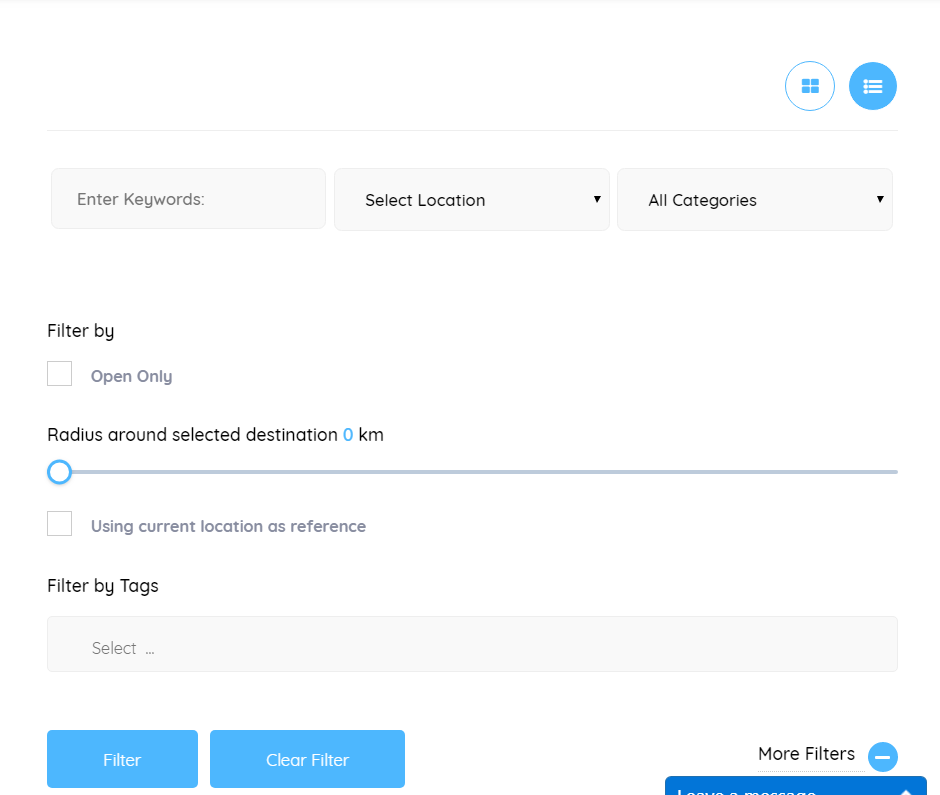This screenshot has height=795, width=940.
Task: Click the Using current location label text
Action: tap(228, 527)
